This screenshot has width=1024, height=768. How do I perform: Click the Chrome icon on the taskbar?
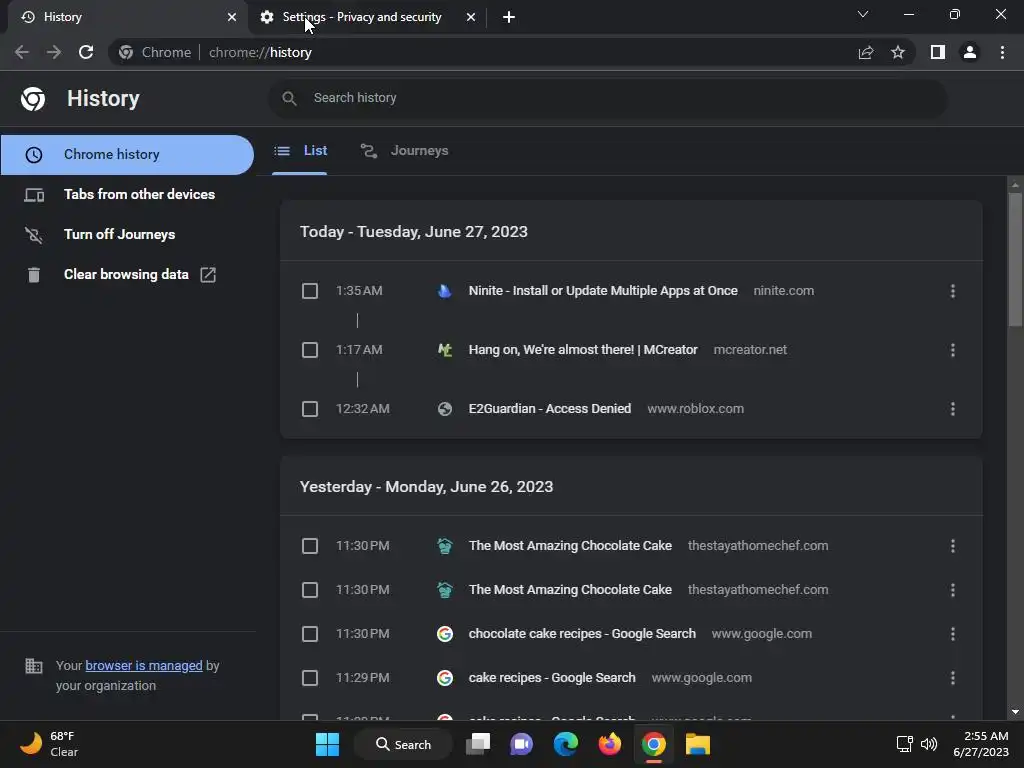click(654, 744)
